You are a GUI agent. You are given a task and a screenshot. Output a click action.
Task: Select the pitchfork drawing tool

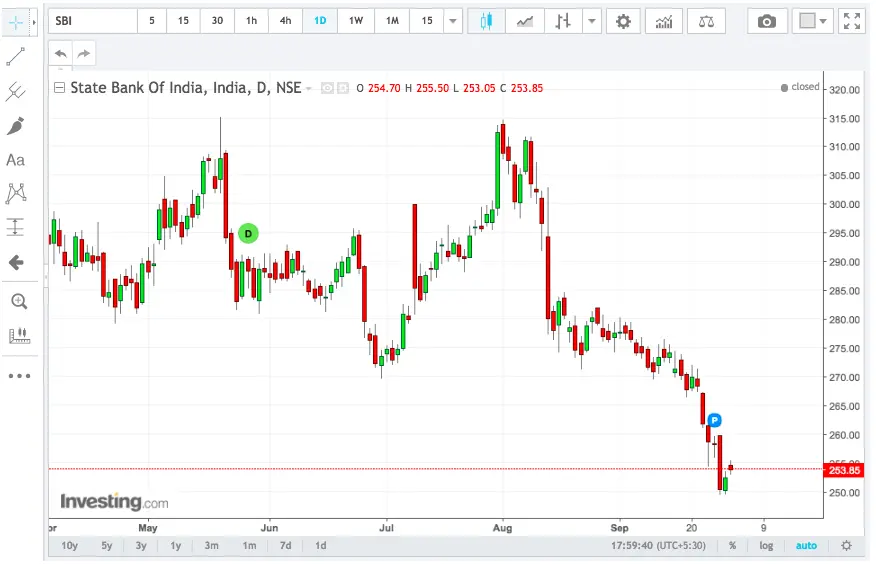[16, 92]
